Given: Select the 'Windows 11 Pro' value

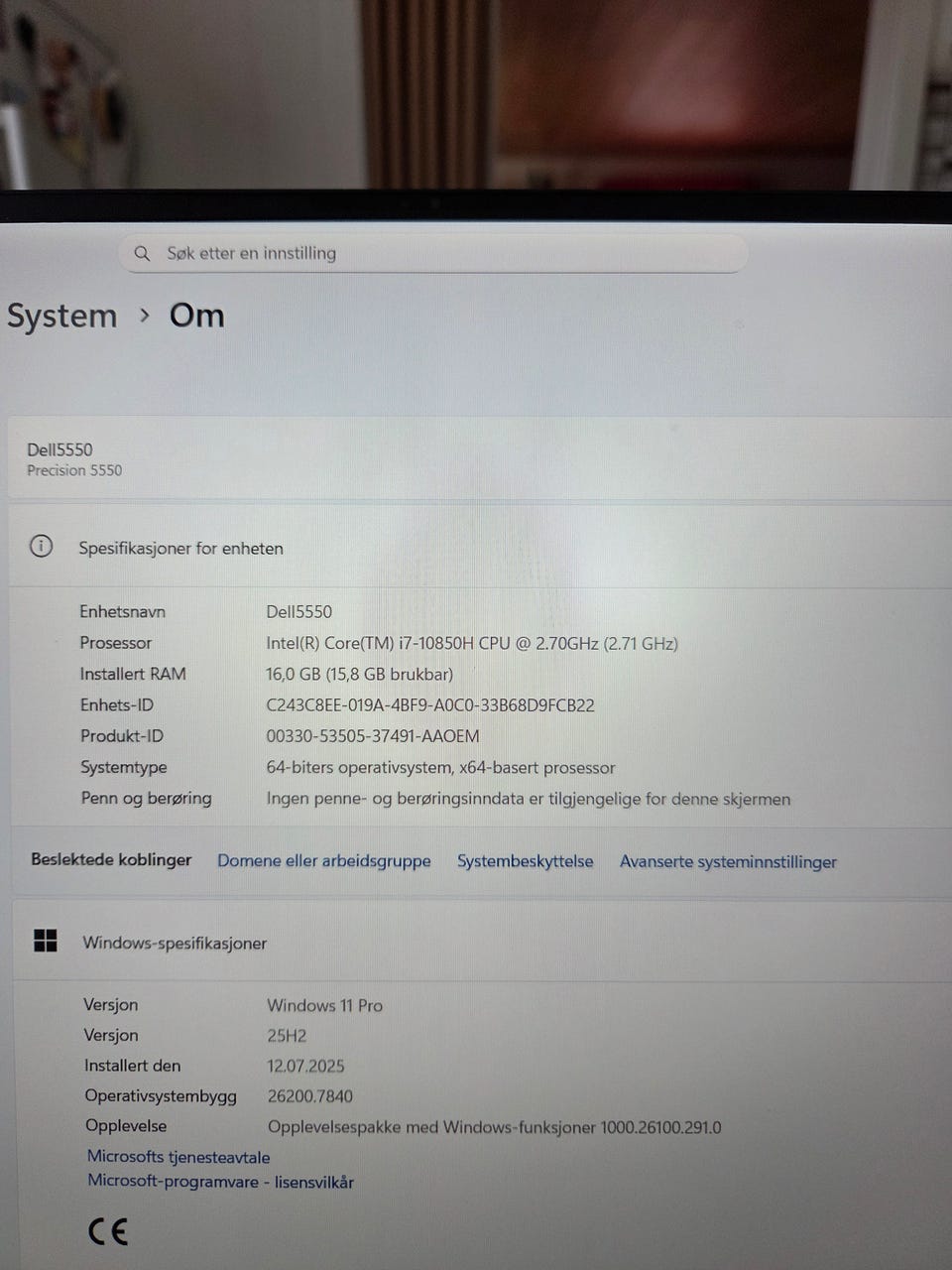Looking at the screenshot, I should point(324,1005).
